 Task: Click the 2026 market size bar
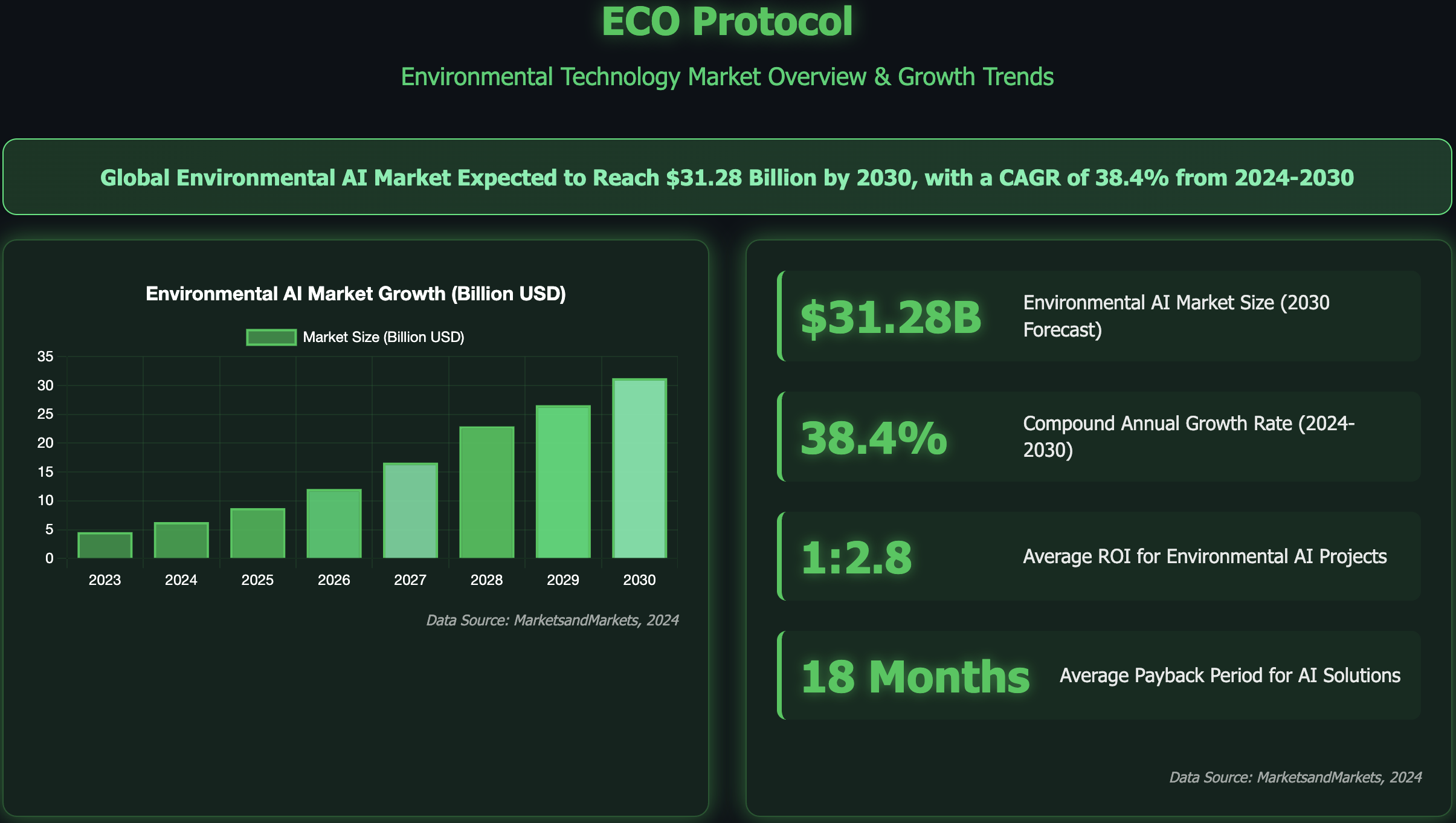(334, 523)
